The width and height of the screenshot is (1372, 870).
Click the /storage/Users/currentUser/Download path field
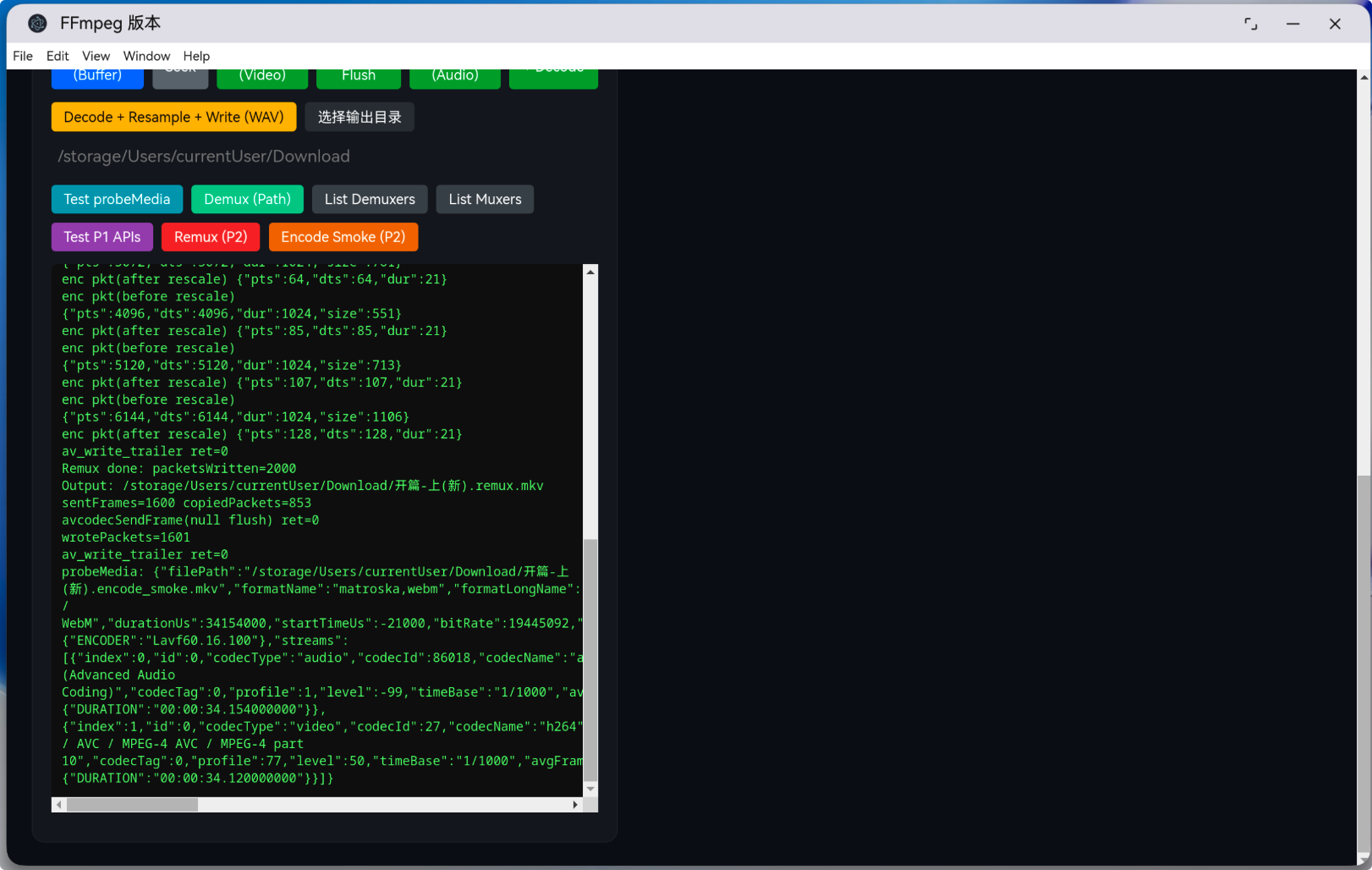[324, 157]
